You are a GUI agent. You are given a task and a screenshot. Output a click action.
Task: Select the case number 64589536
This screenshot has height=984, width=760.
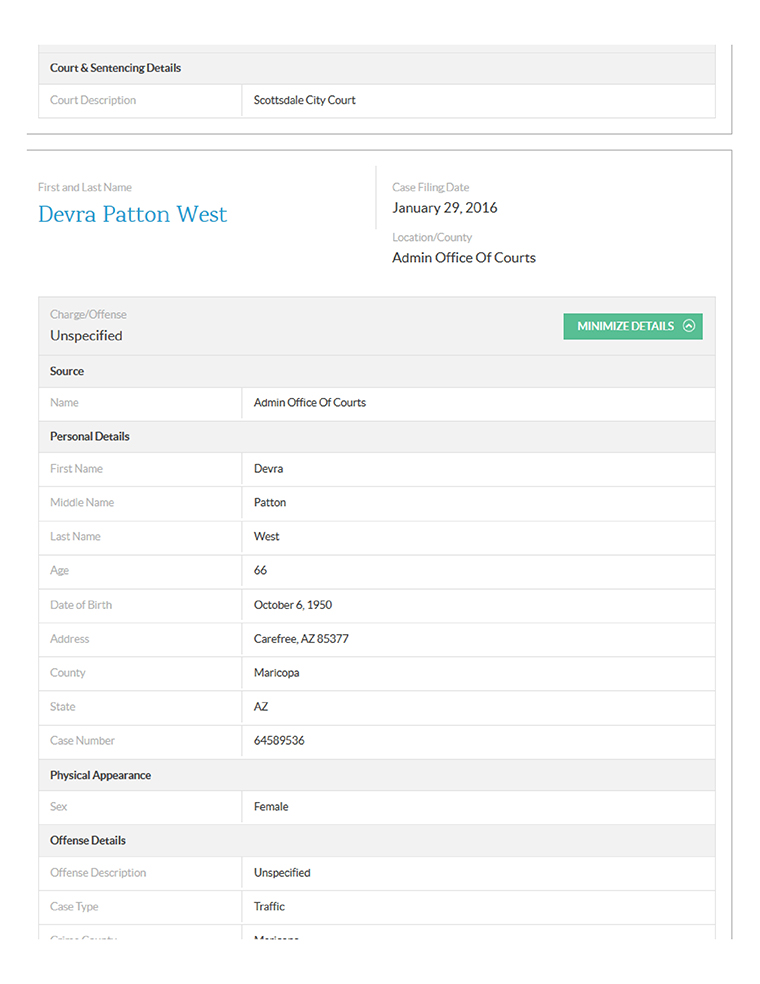279,741
